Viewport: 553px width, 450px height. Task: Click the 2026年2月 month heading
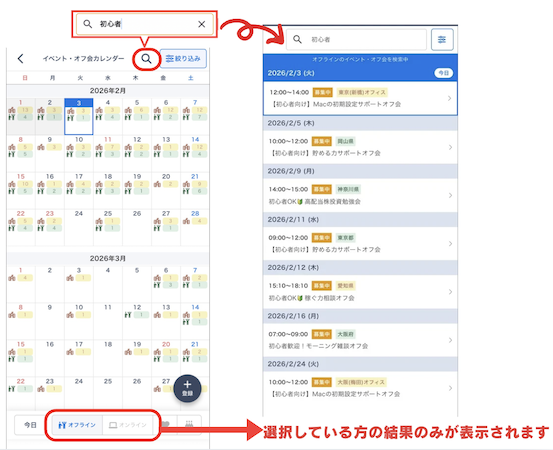(108, 91)
